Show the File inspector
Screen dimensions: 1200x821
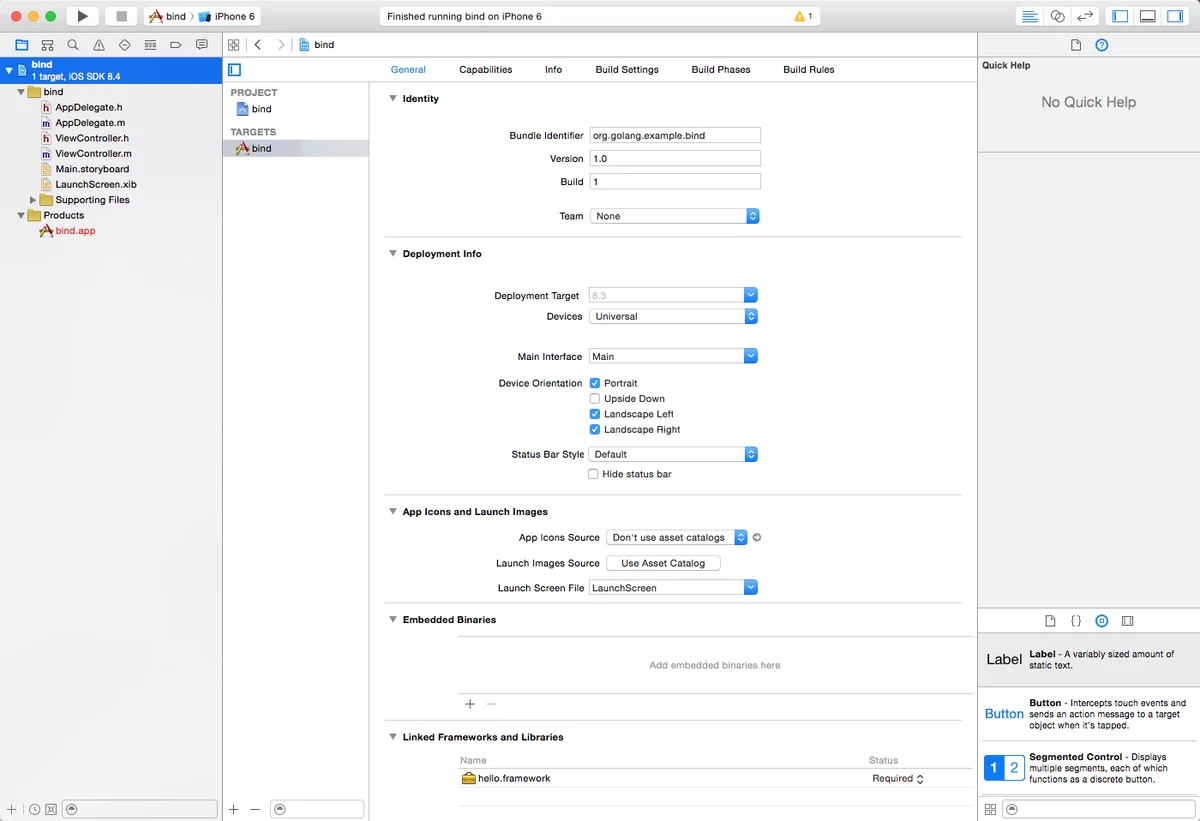(x=1076, y=45)
